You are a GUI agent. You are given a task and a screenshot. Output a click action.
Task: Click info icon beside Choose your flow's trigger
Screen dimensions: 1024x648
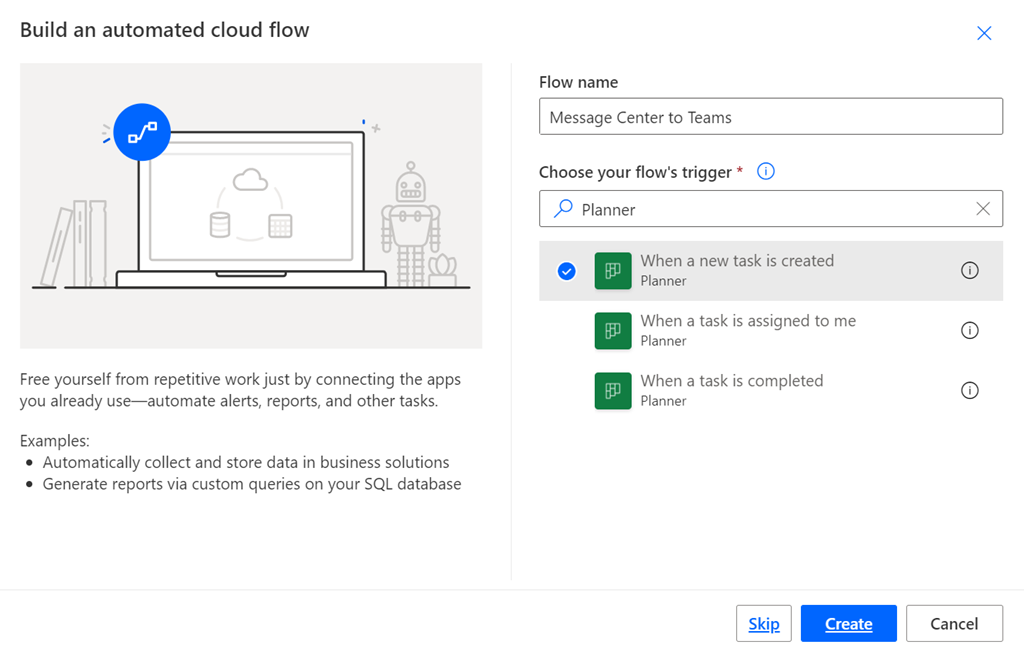pyautogui.click(x=766, y=172)
